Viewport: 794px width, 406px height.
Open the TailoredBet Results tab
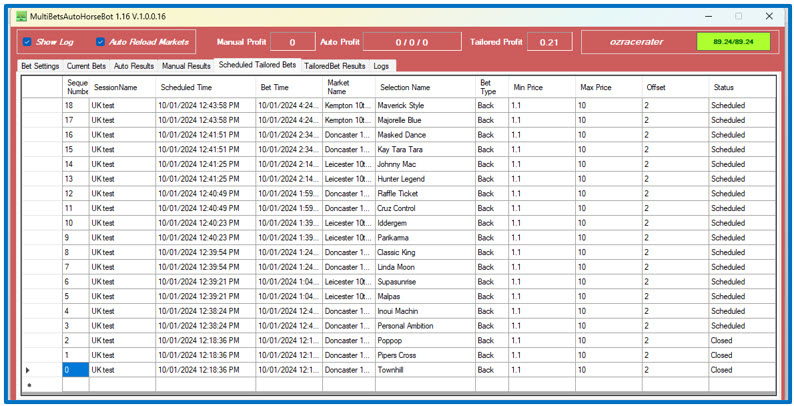[x=335, y=66]
